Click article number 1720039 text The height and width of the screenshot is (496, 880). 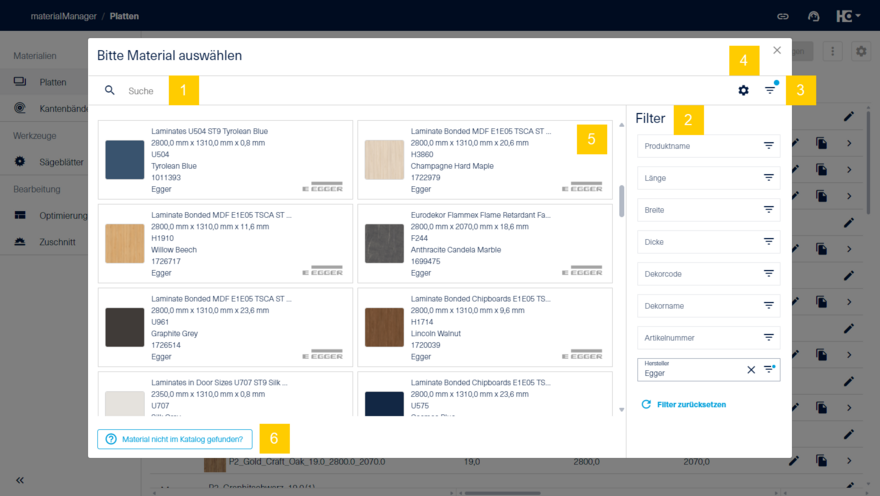[x=425, y=345]
